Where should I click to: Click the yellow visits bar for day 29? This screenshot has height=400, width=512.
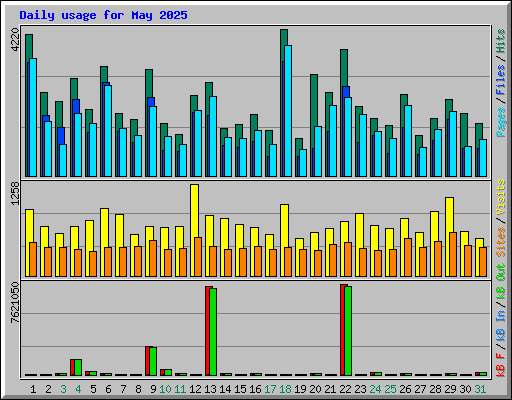[450, 215]
